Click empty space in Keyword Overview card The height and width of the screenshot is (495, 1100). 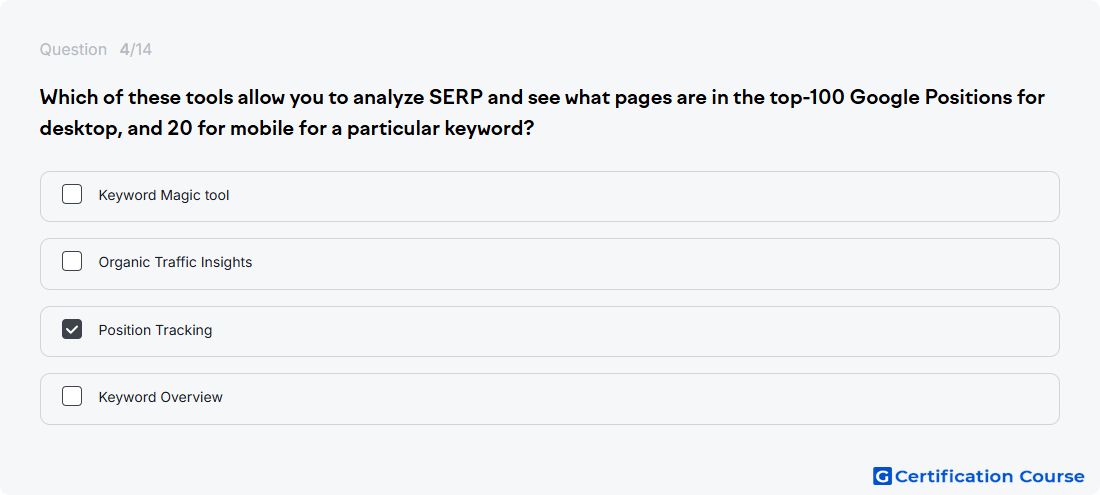[x=631, y=398]
